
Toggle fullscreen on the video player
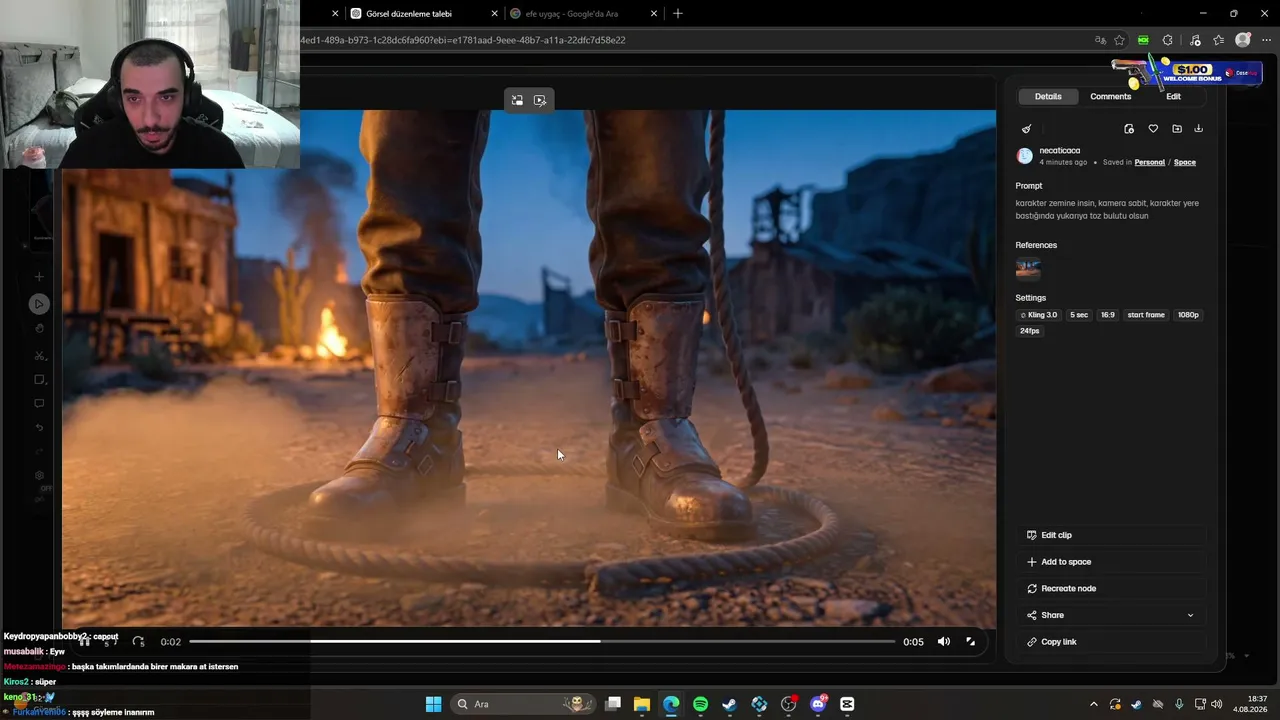[970, 642]
